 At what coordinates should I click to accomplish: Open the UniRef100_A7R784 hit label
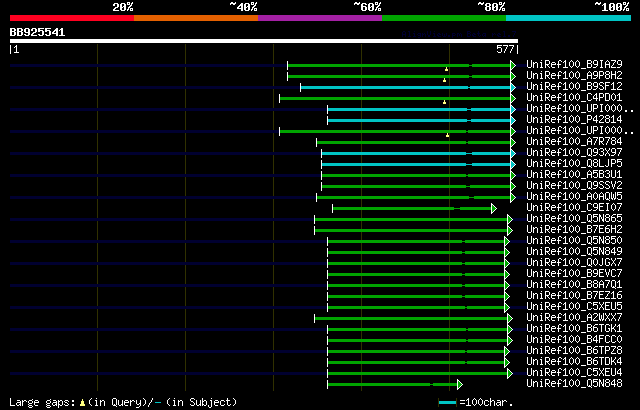coord(574,142)
